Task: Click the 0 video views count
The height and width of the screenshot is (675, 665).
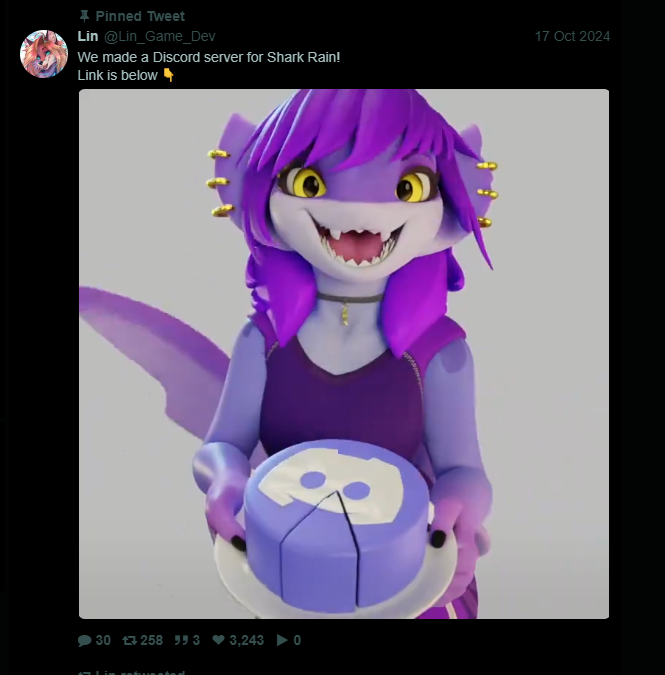Action: tap(297, 640)
